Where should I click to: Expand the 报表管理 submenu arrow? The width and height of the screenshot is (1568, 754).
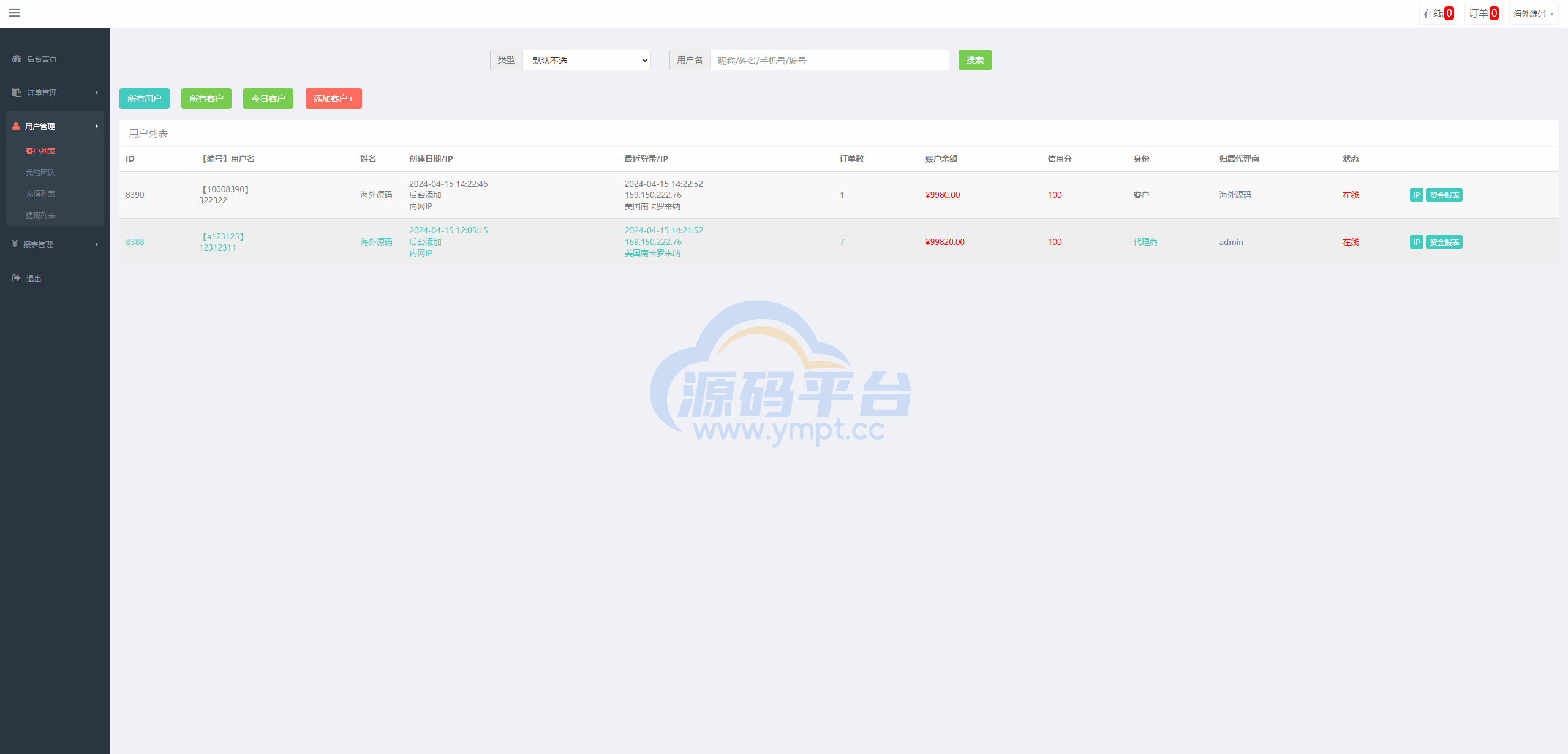click(96, 244)
